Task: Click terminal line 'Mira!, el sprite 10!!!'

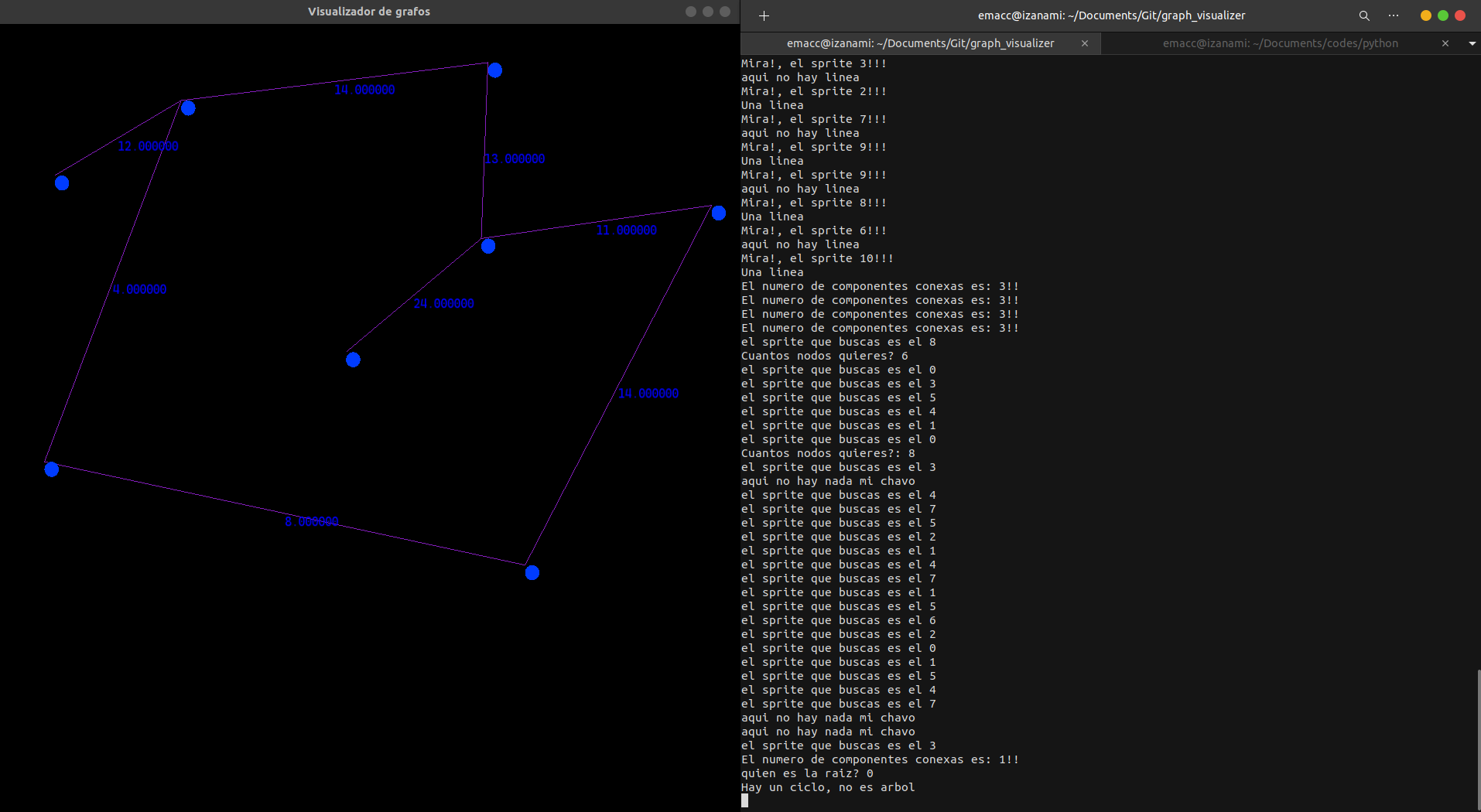Action: coord(817,258)
